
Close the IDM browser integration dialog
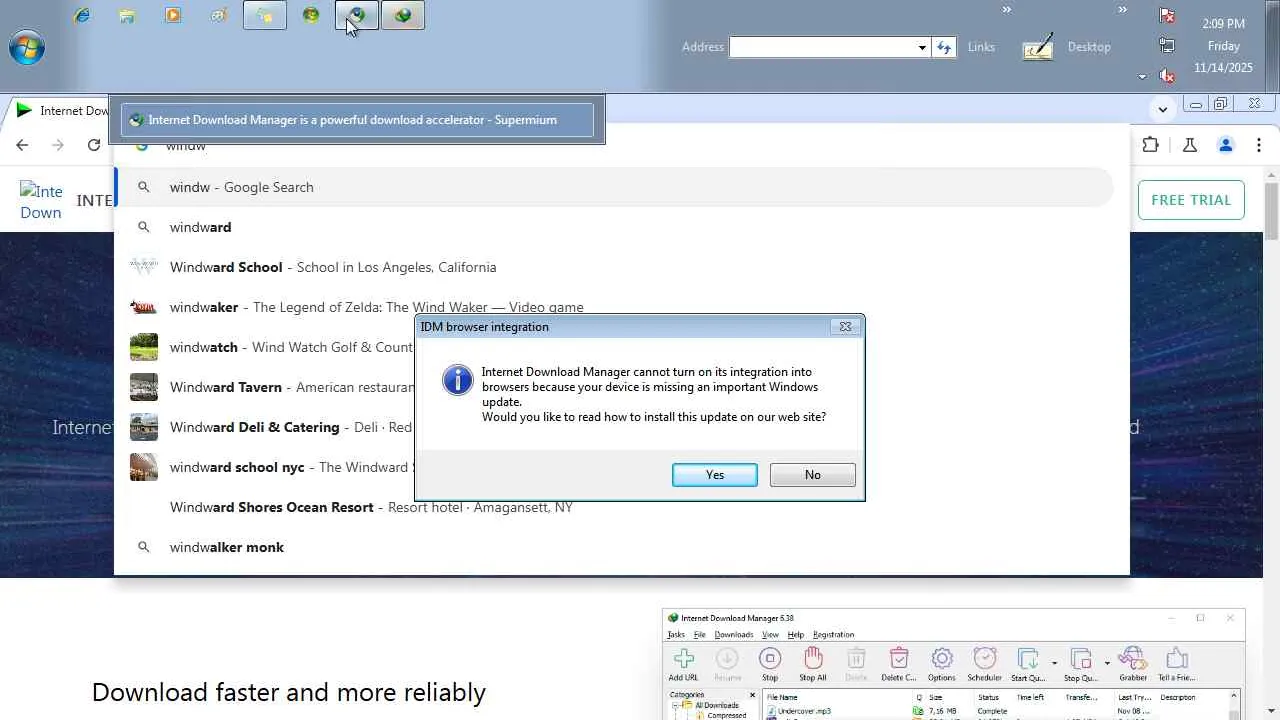click(845, 327)
